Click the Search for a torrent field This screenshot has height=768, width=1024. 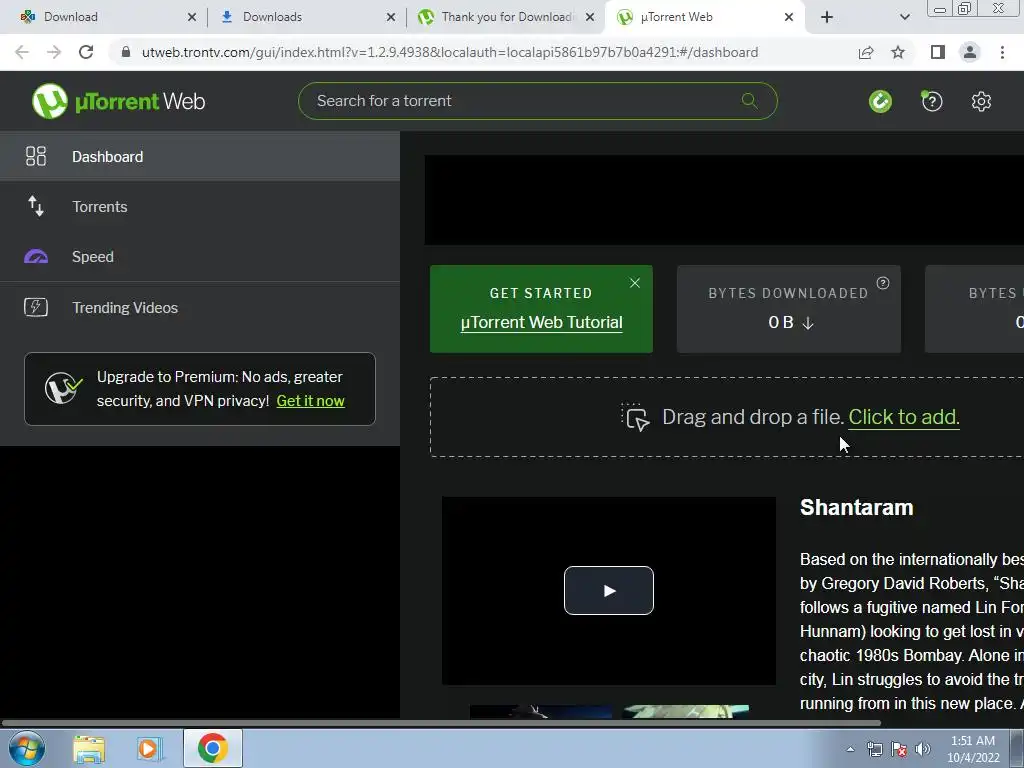click(537, 101)
